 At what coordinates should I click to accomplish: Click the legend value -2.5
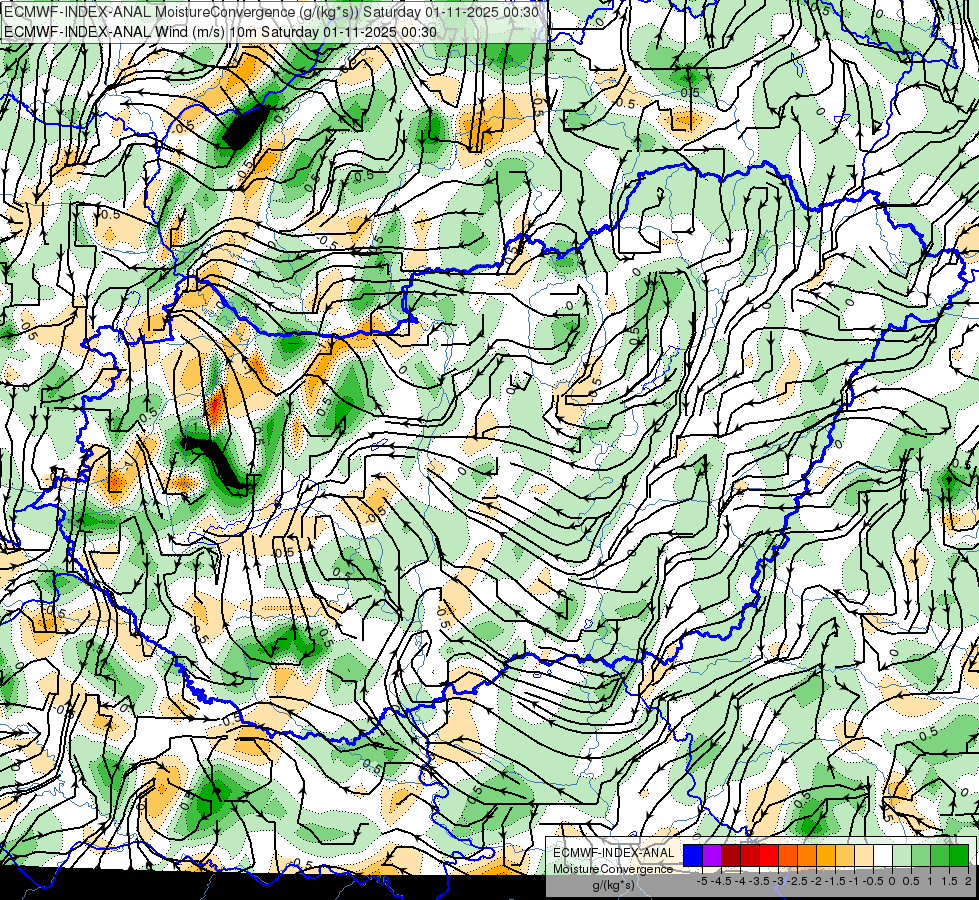[797, 881]
